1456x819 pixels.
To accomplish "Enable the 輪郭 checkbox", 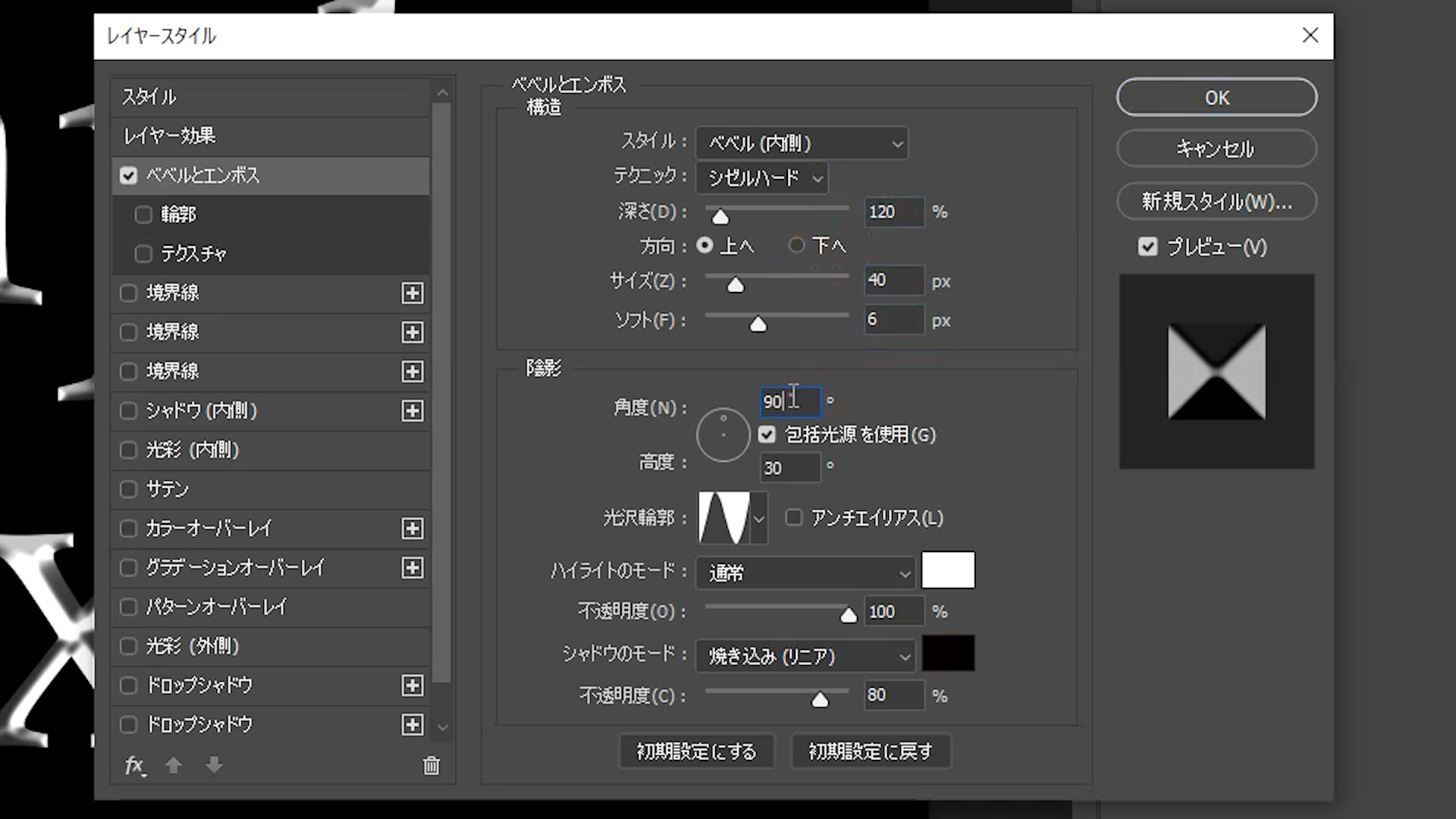I will click(143, 215).
